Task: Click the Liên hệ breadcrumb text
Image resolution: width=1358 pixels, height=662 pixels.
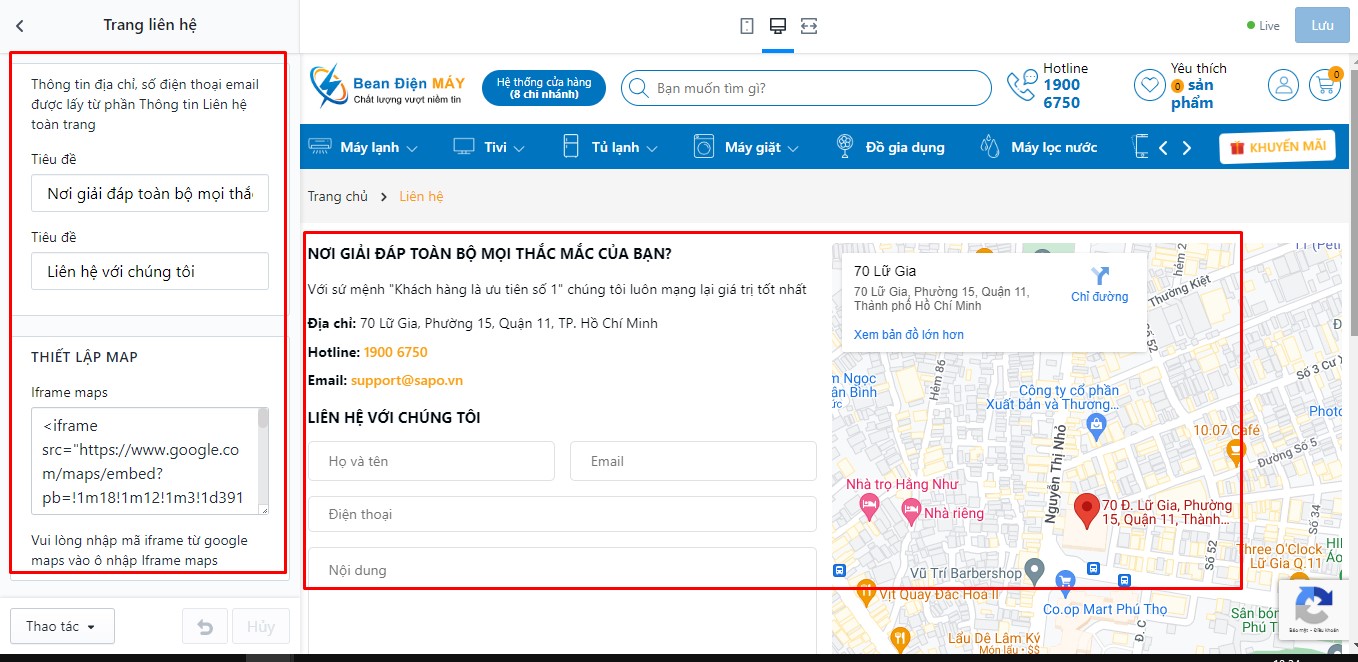Action: click(421, 196)
